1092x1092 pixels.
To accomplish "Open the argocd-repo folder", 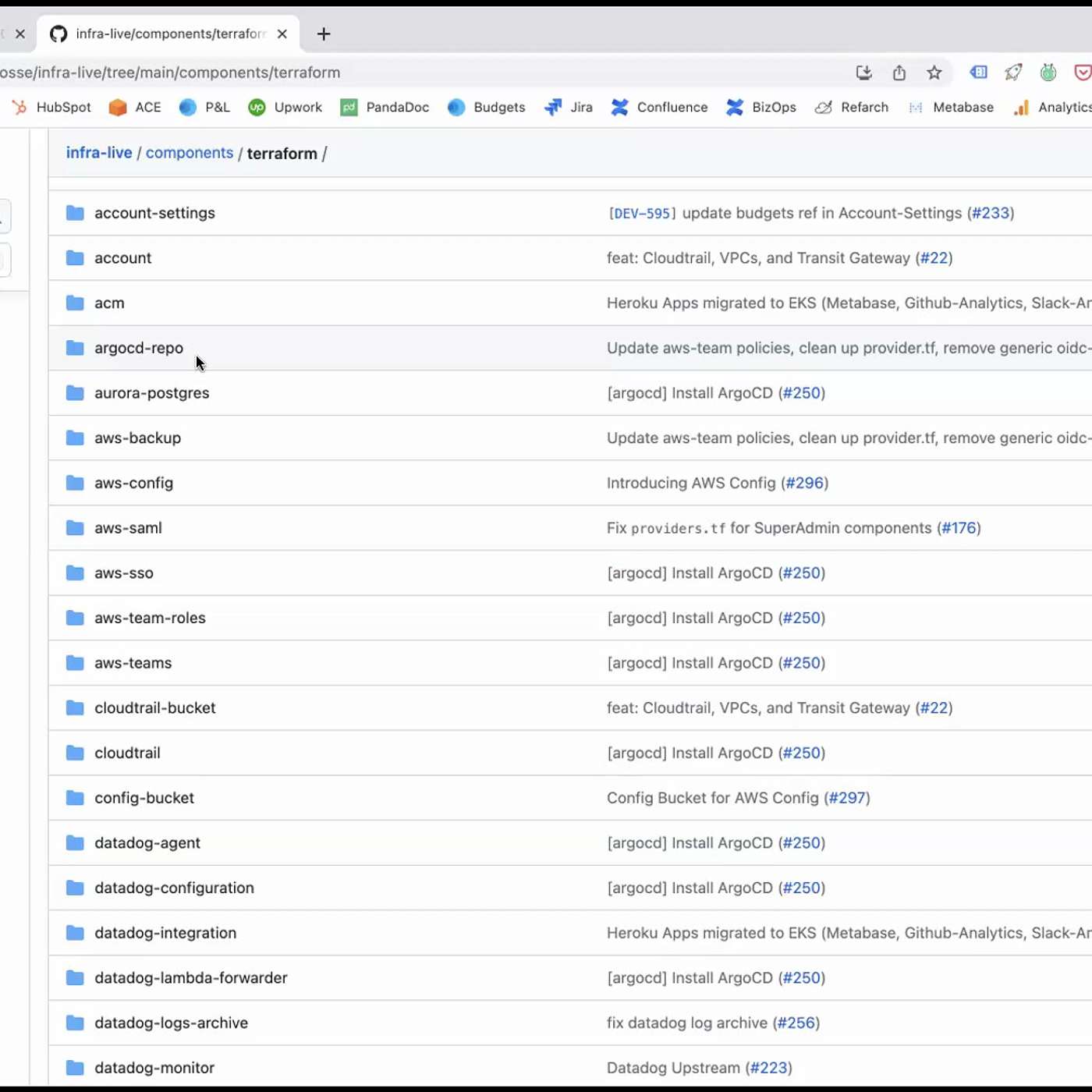I will click(139, 348).
